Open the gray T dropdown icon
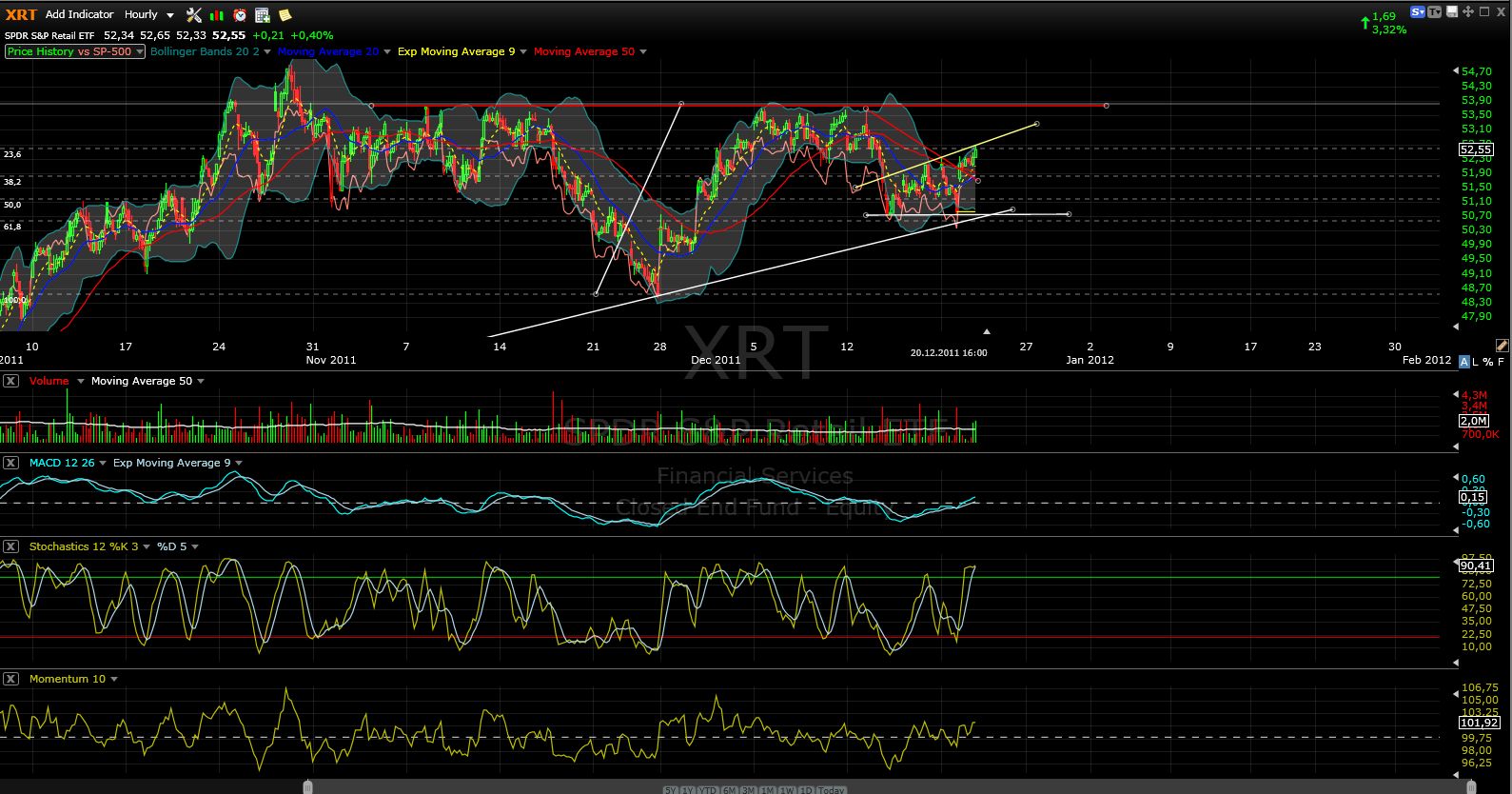The width and height of the screenshot is (1512, 794). tap(1435, 11)
